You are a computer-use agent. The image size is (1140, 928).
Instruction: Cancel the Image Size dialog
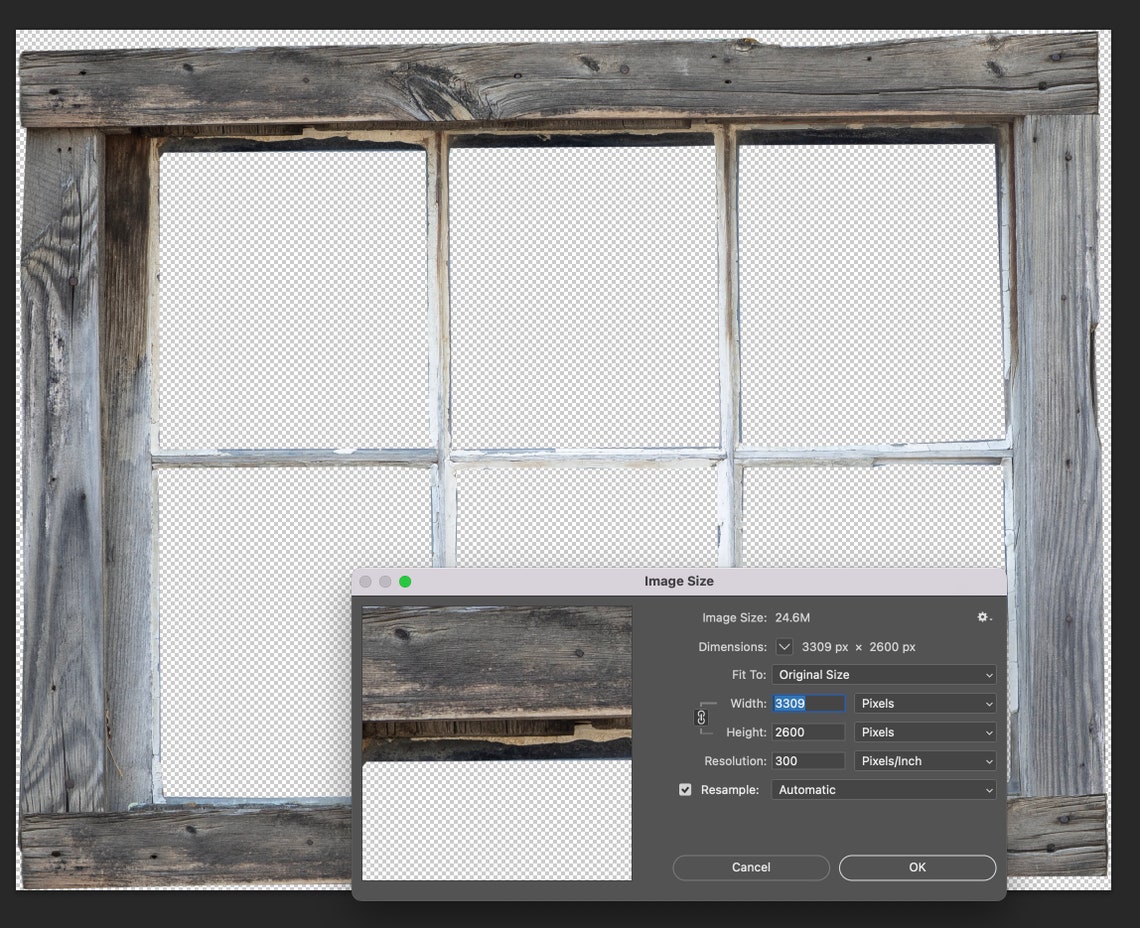pyautogui.click(x=750, y=867)
